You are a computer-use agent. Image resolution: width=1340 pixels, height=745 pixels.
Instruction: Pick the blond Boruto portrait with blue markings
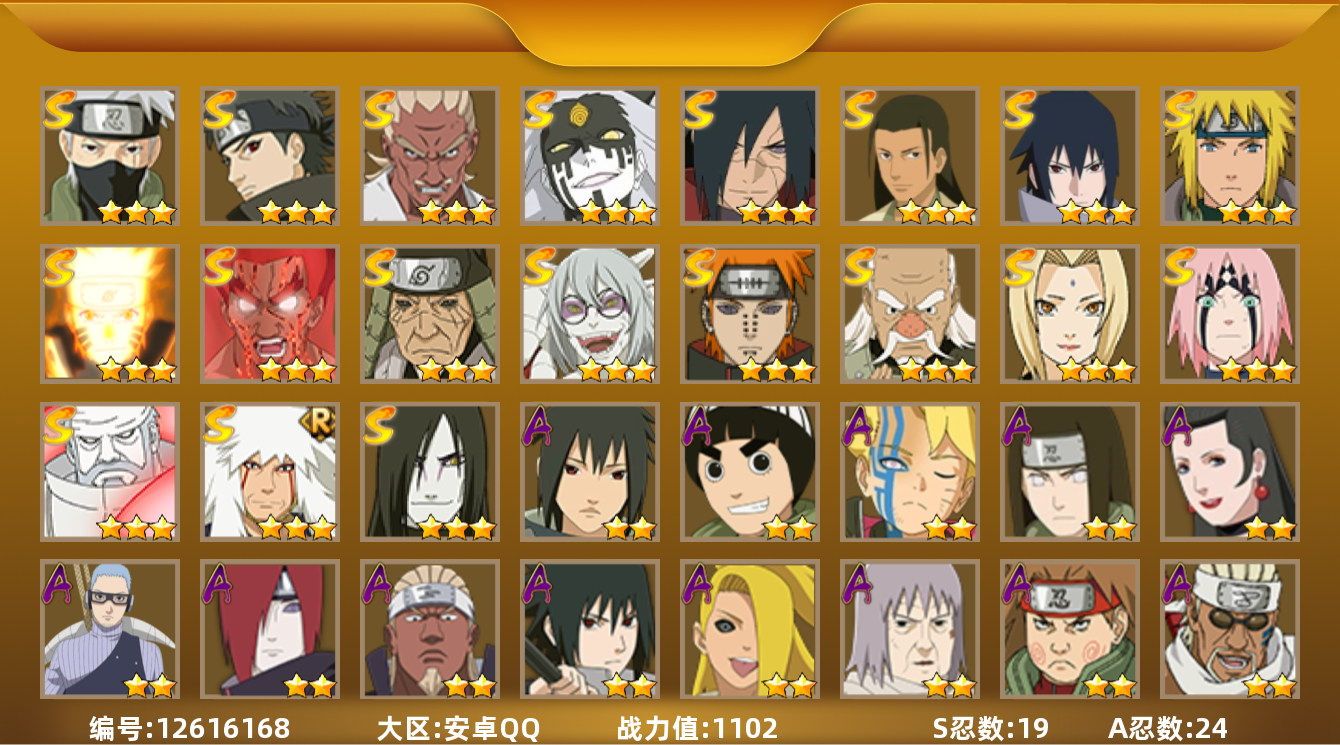coord(910,472)
